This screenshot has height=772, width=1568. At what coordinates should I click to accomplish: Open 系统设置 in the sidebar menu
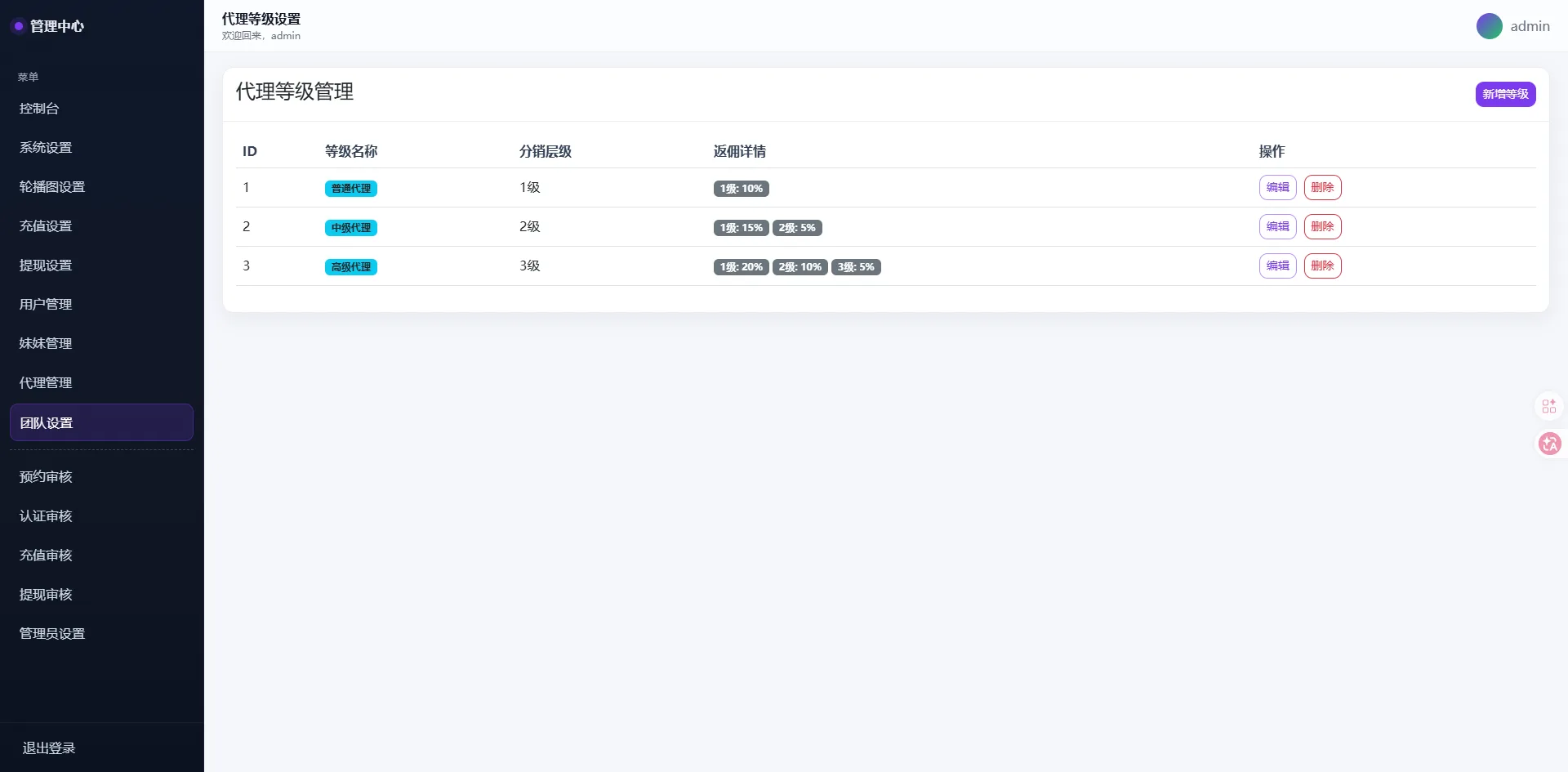click(x=46, y=148)
